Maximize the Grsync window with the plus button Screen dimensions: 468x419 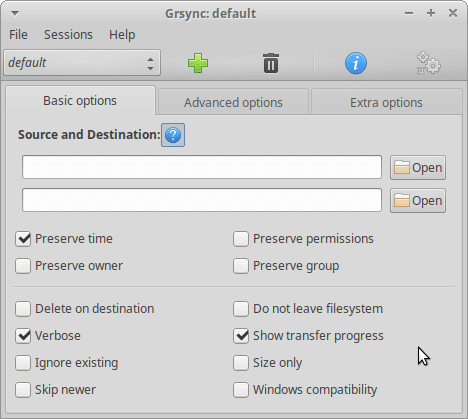tap(431, 13)
